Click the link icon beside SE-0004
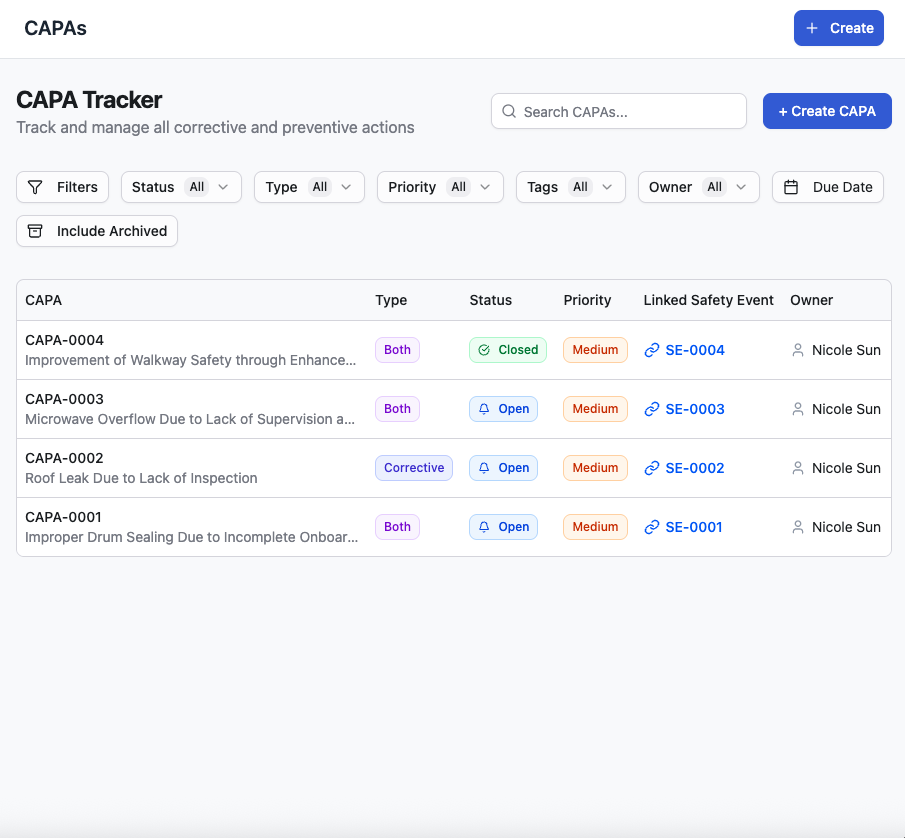Viewport: 905px width, 838px height. (652, 350)
